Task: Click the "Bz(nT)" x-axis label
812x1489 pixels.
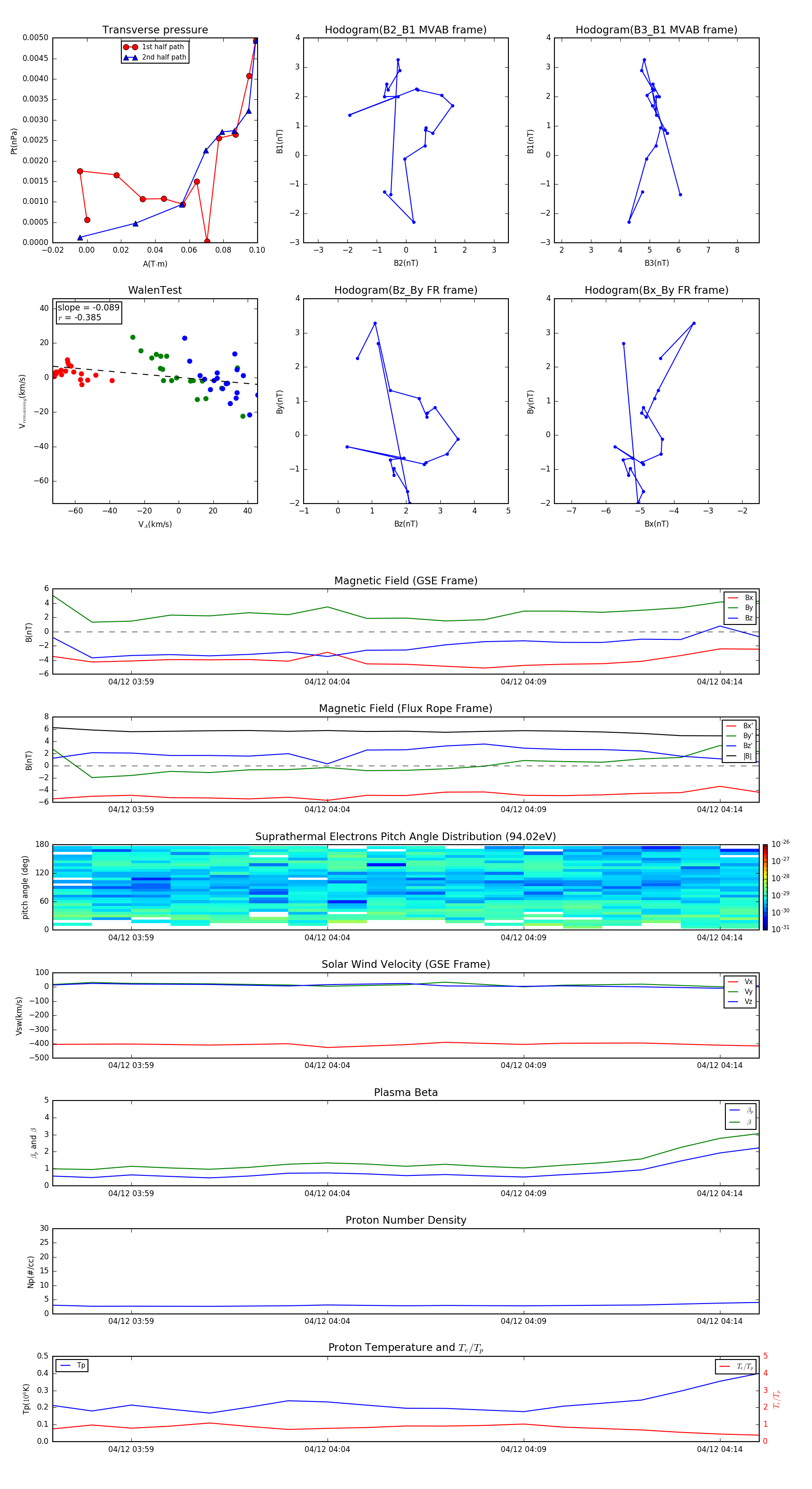Action: [x=406, y=524]
